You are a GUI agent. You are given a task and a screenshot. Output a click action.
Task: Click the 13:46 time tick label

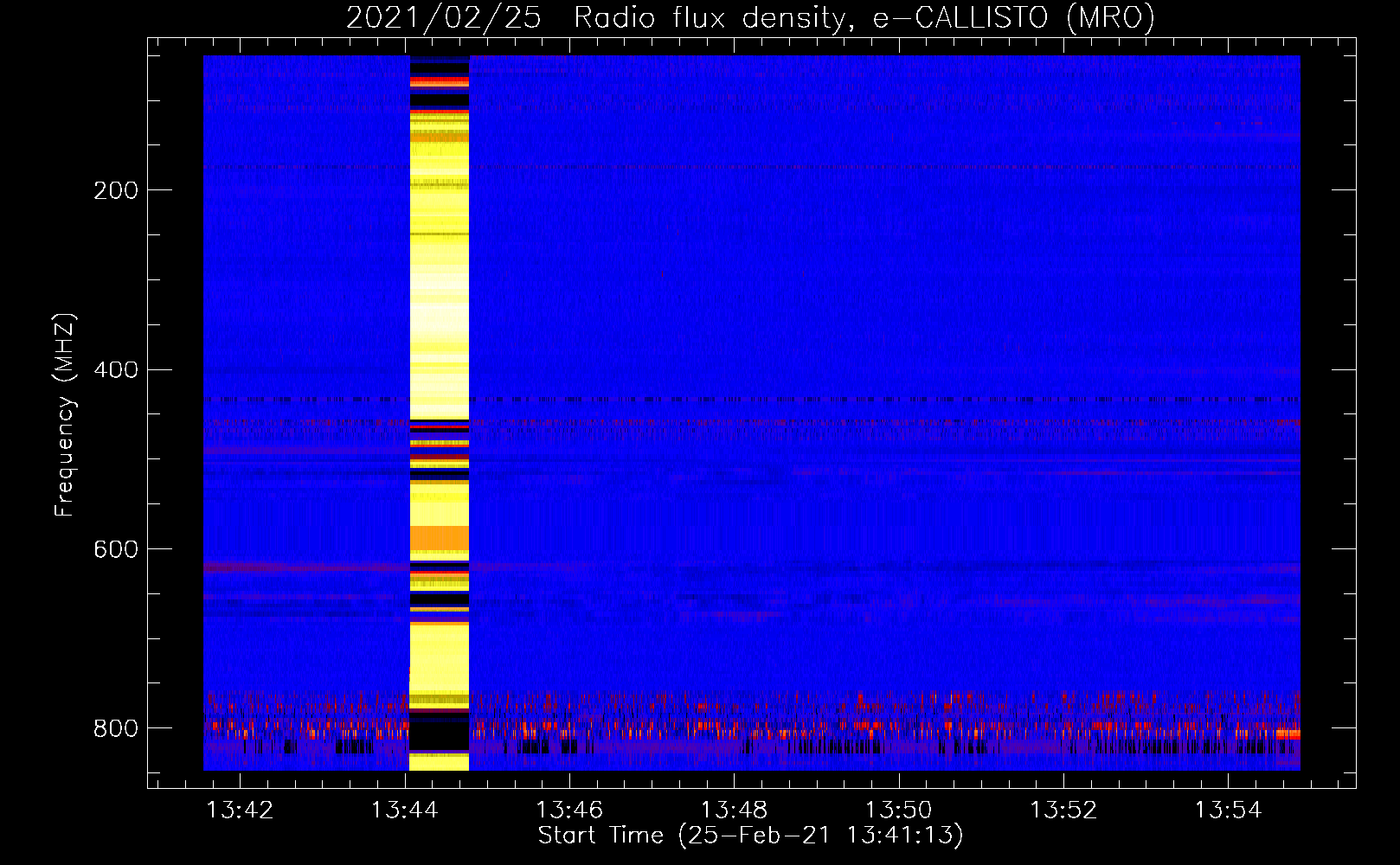click(569, 811)
